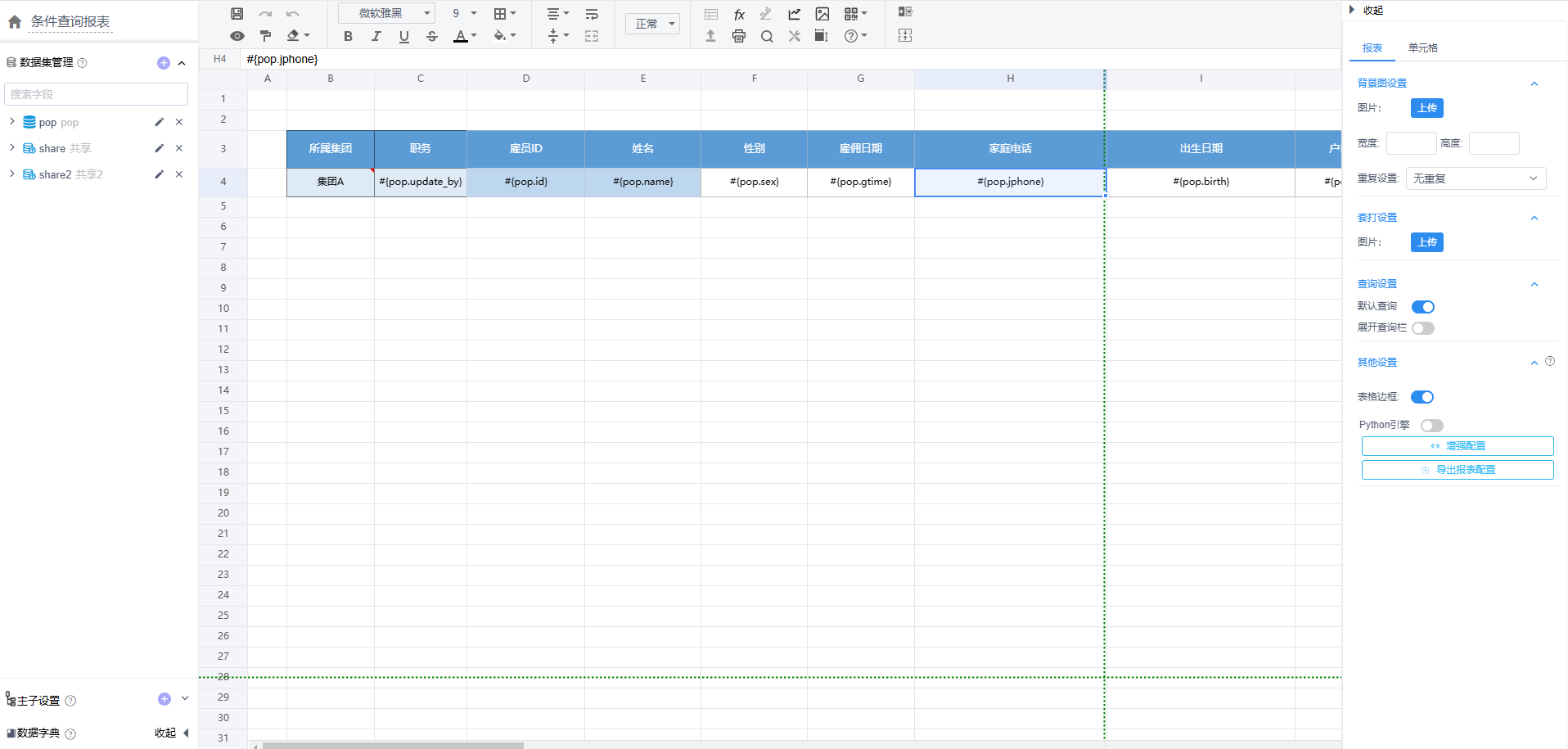Click the preview eye icon
This screenshot has height=749, width=1568.
[237, 36]
